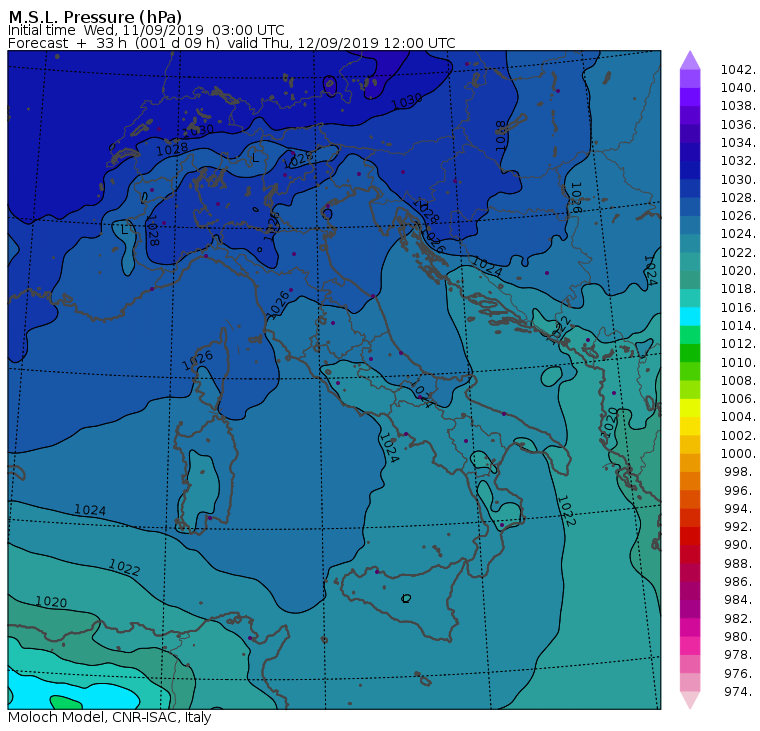The width and height of the screenshot is (760, 731).
Task: Click the "1028." legend label in the colorbar
Action: pos(738,198)
